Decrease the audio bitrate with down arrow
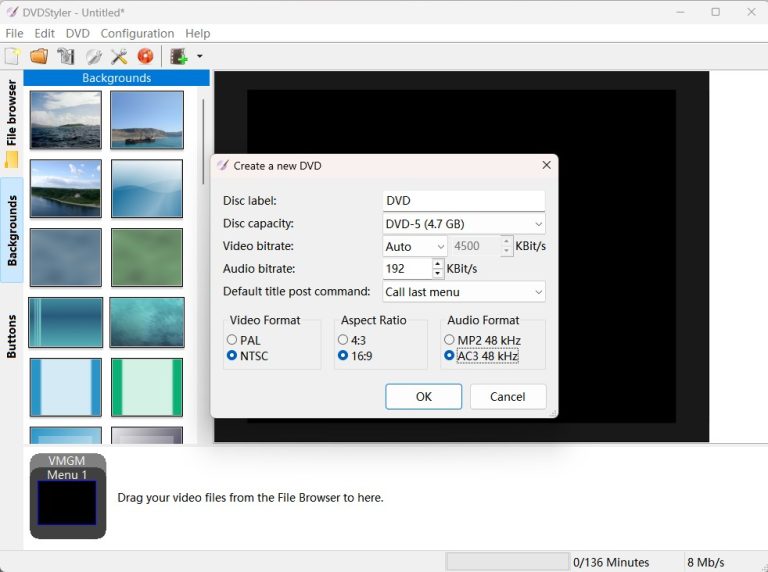 pyautogui.click(x=438, y=273)
